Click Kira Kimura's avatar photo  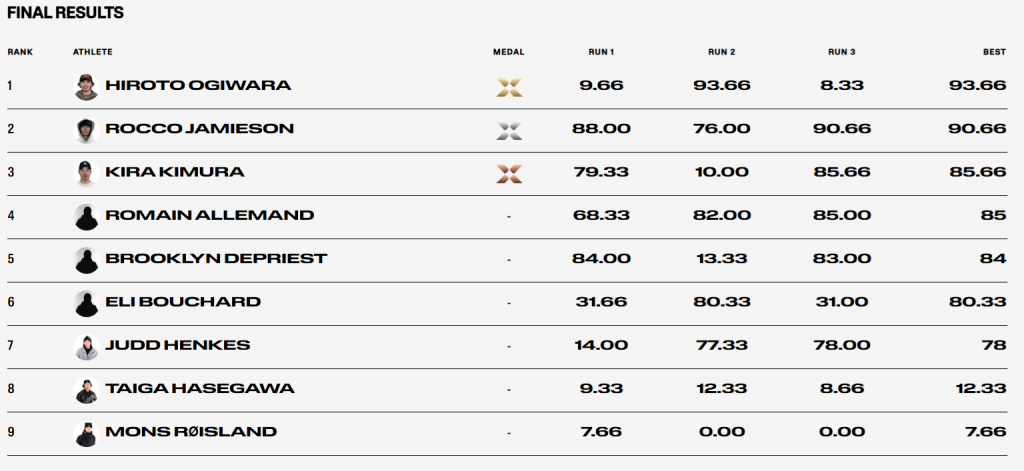[x=85, y=173]
